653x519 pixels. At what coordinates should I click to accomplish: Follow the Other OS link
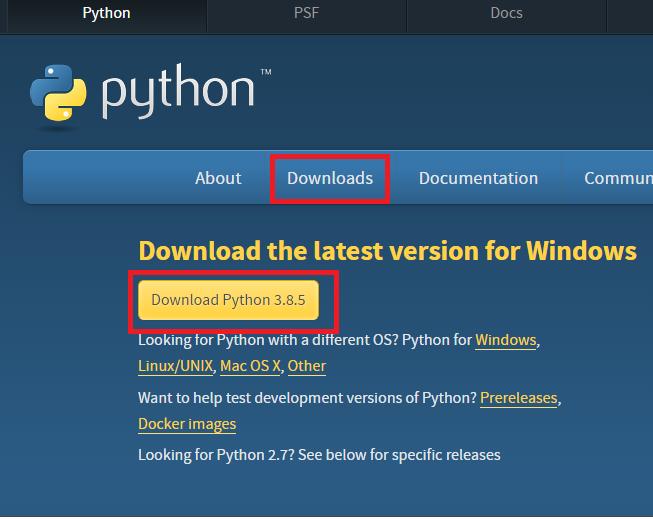click(307, 366)
